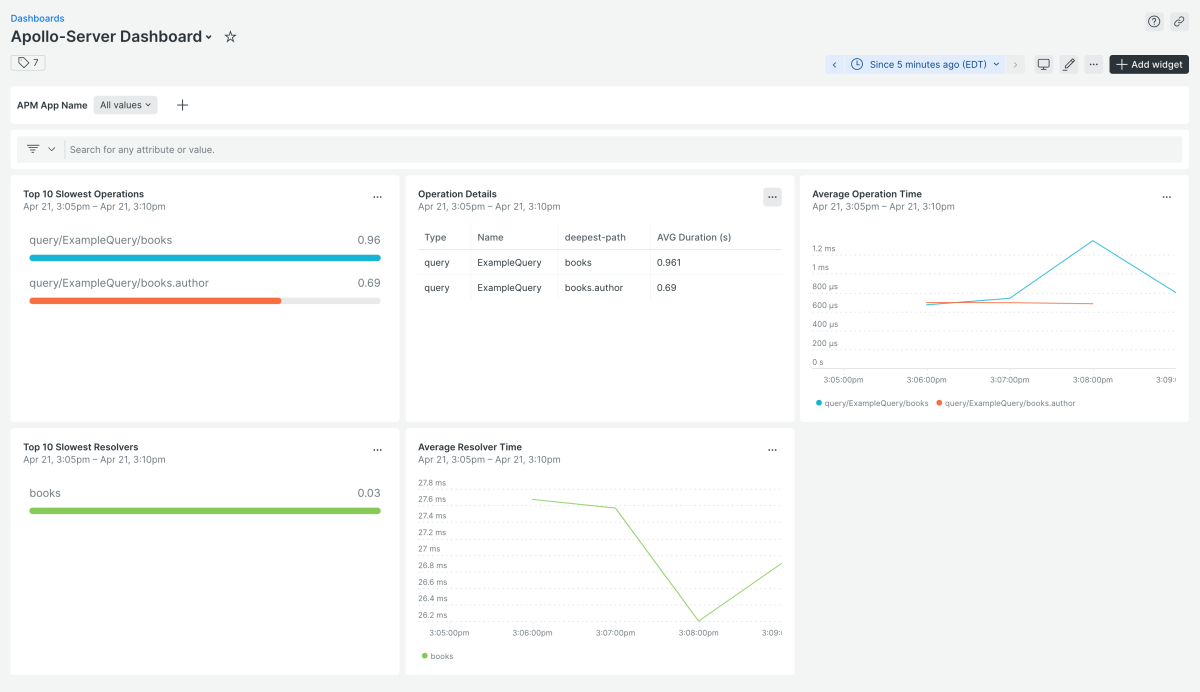The width and height of the screenshot is (1200, 692).
Task: Click the Add widget button
Action: pos(1149,64)
